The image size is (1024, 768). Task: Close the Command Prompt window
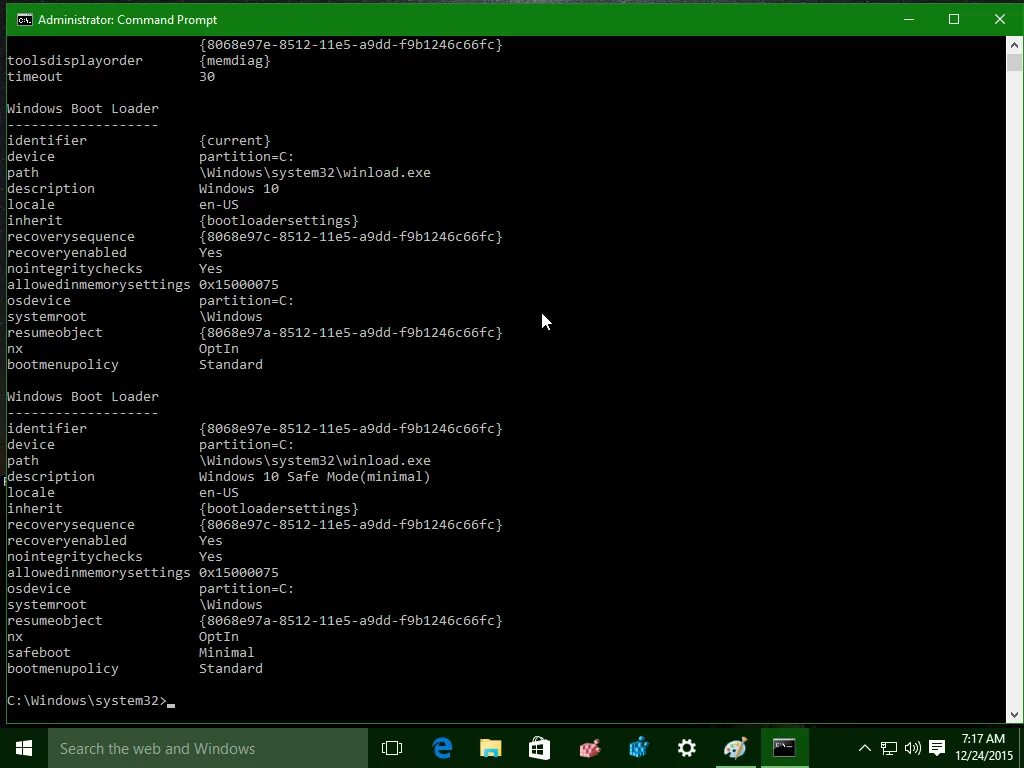tap(1000, 19)
